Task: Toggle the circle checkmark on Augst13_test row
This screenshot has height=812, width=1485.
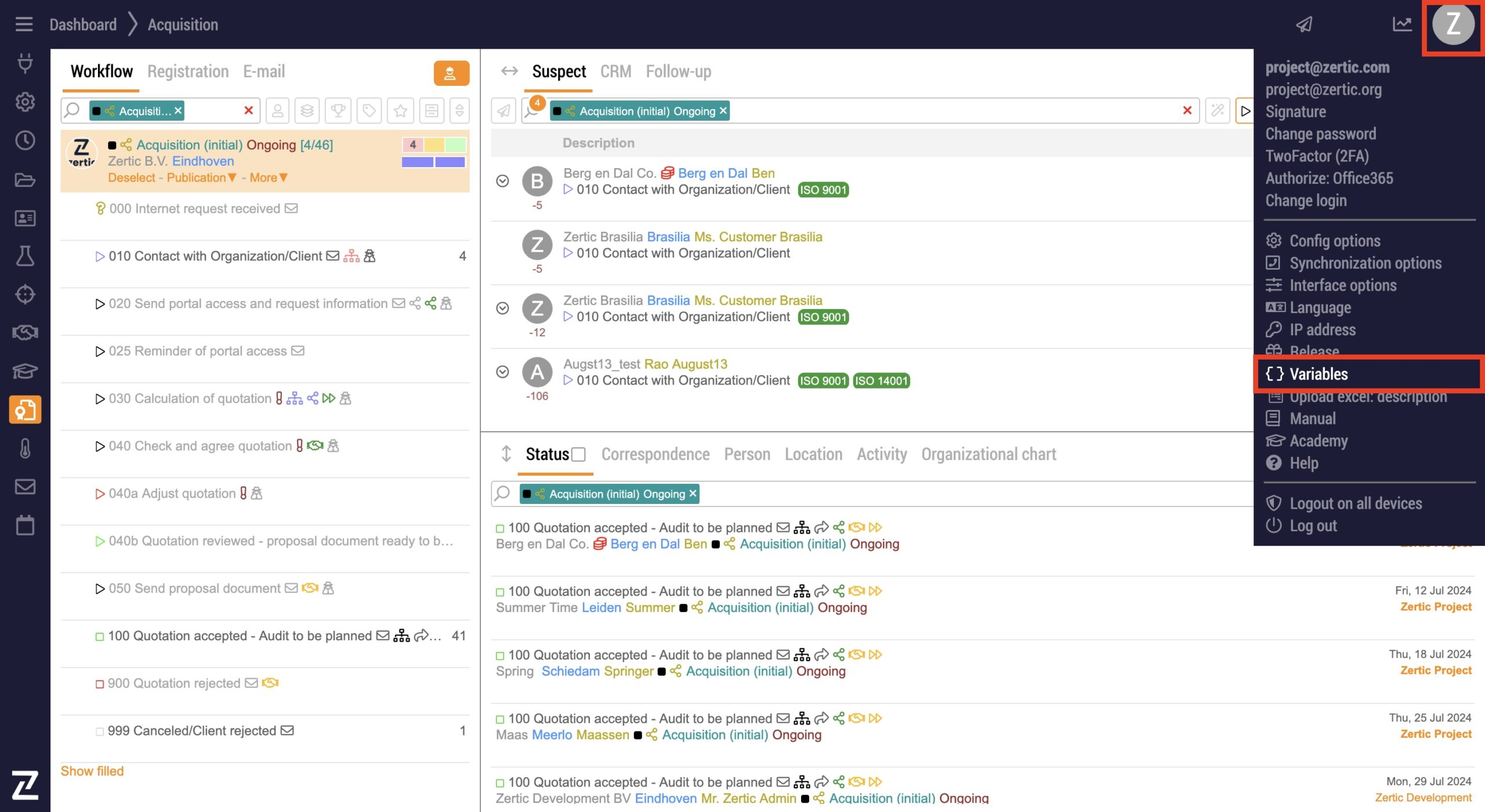Action: coord(502,372)
